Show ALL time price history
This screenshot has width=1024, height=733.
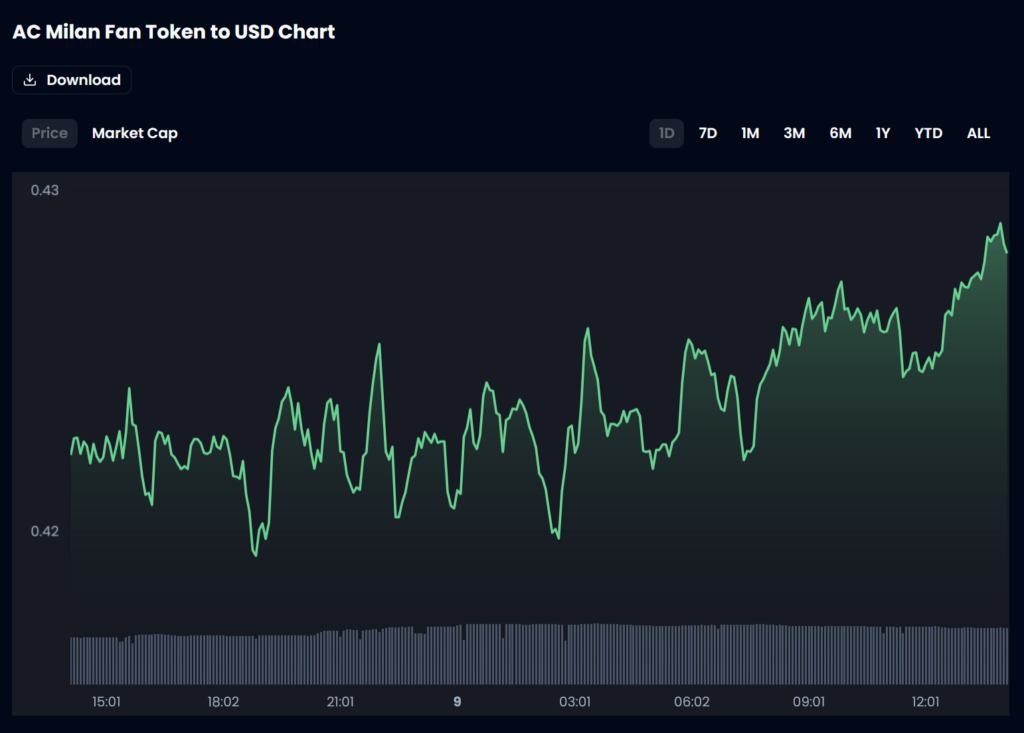point(978,133)
